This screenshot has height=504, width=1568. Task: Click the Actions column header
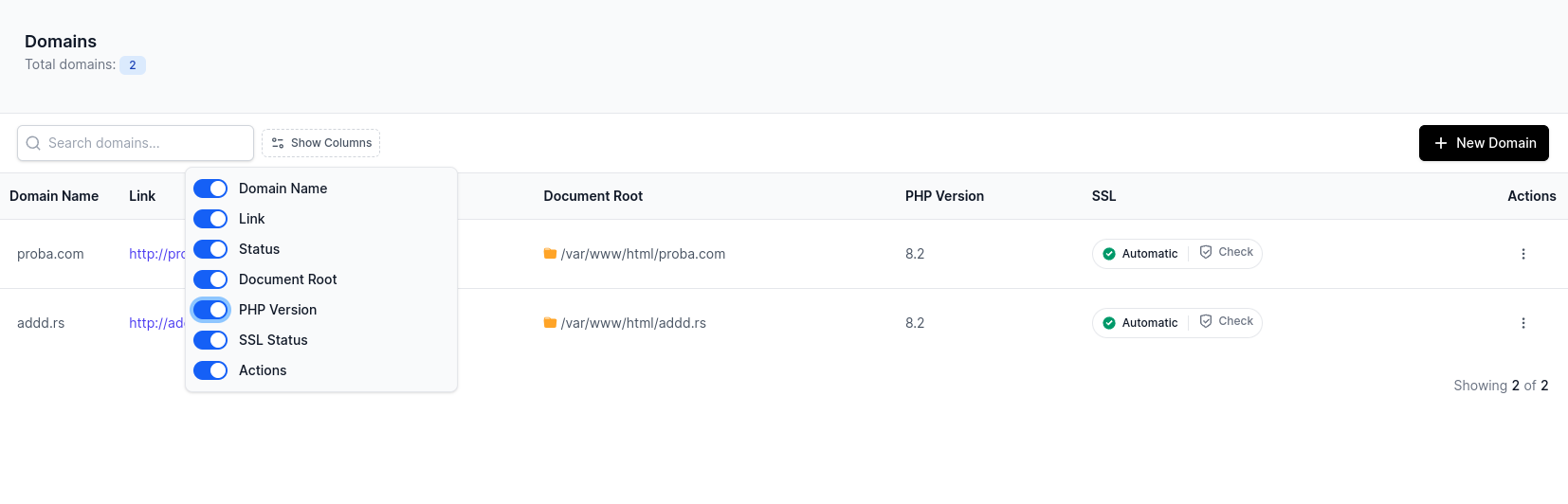(1532, 196)
